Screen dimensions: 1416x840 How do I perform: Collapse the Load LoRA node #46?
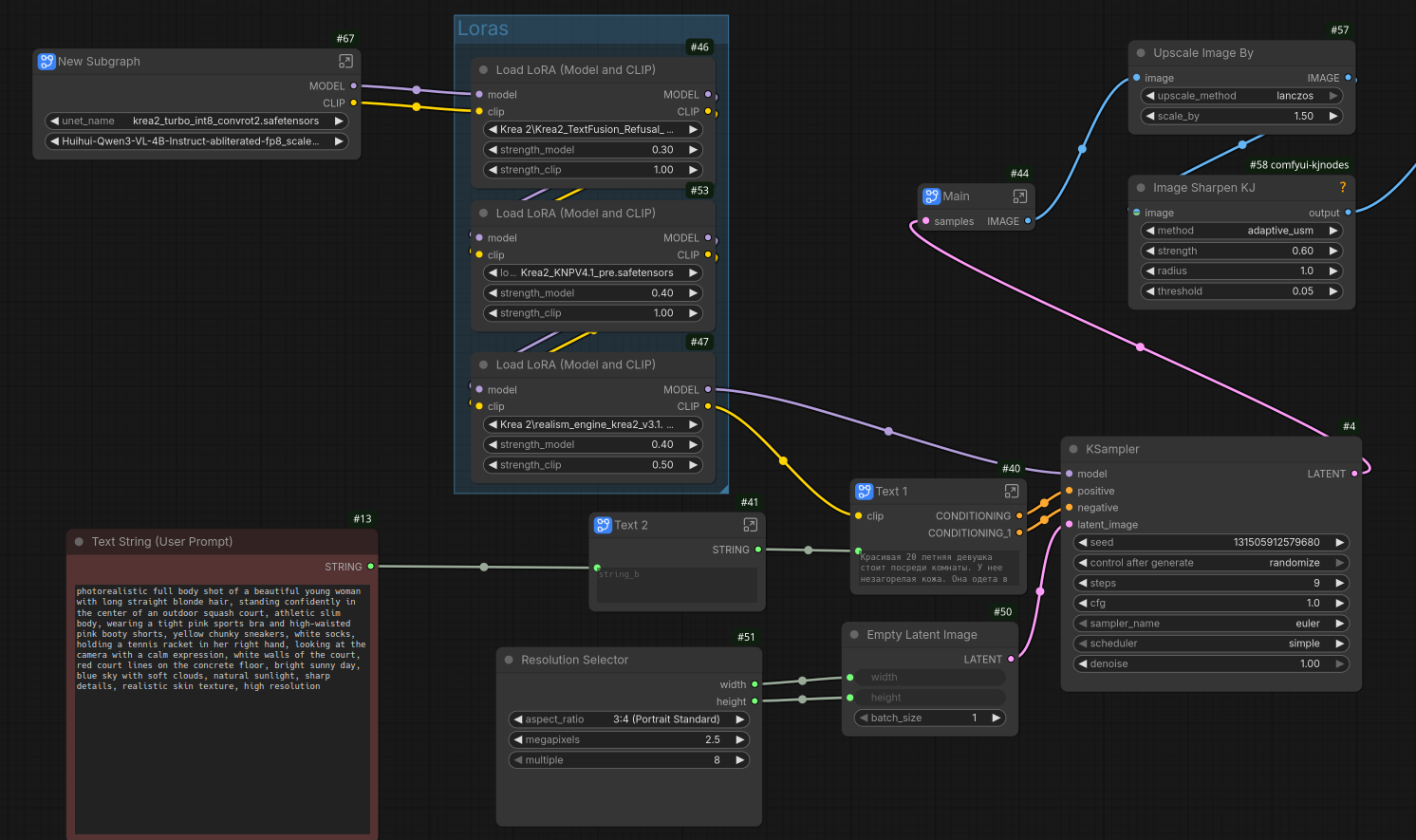(483, 70)
